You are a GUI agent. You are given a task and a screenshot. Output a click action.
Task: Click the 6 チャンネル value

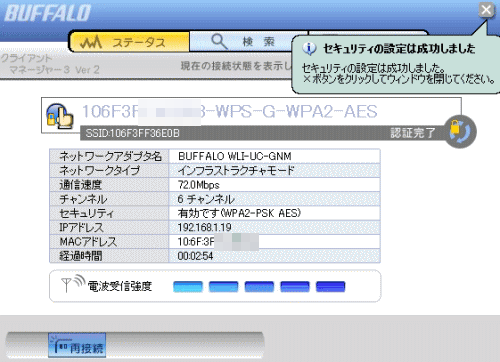[206, 199]
